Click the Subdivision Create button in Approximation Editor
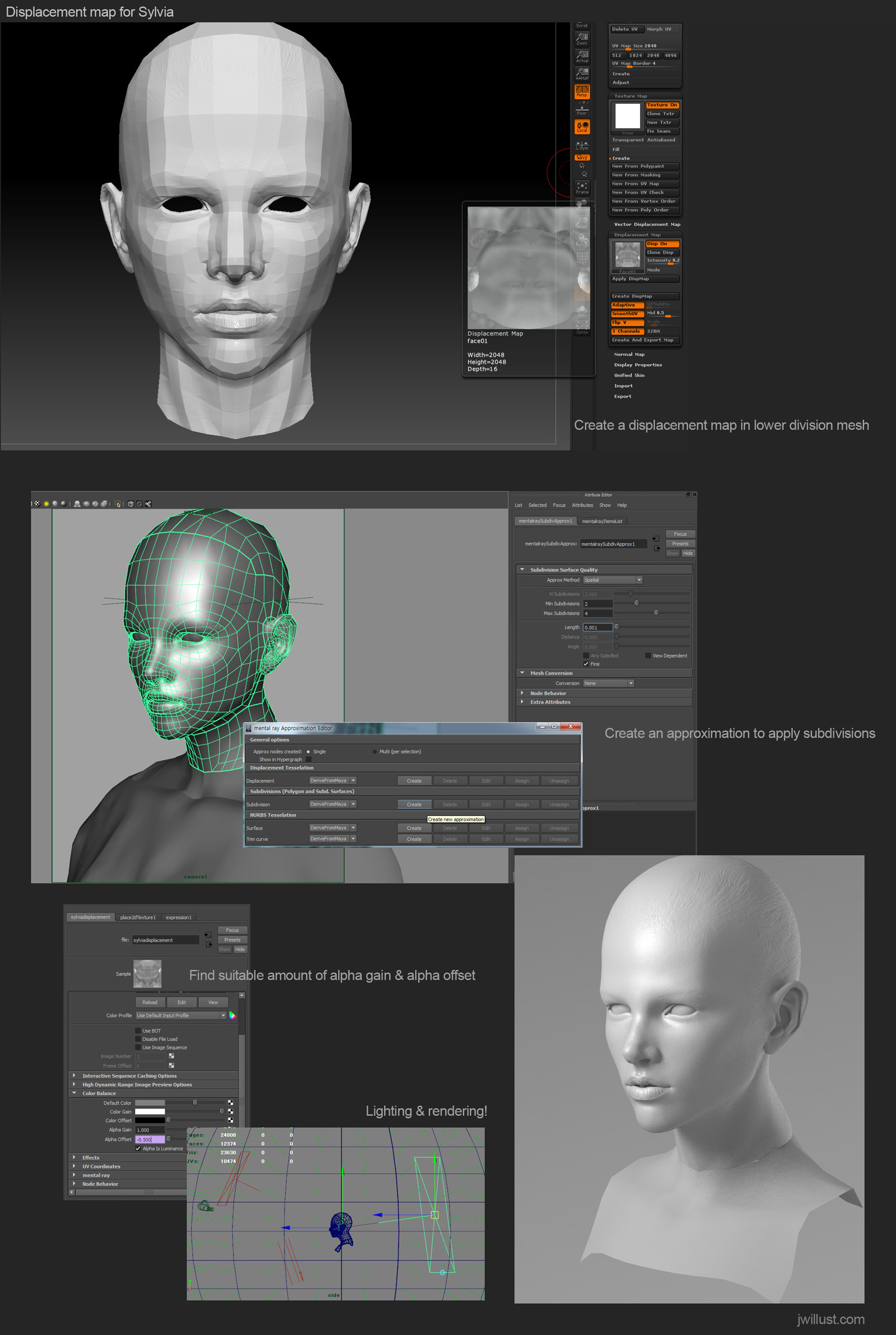 pyautogui.click(x=414, y=804)
